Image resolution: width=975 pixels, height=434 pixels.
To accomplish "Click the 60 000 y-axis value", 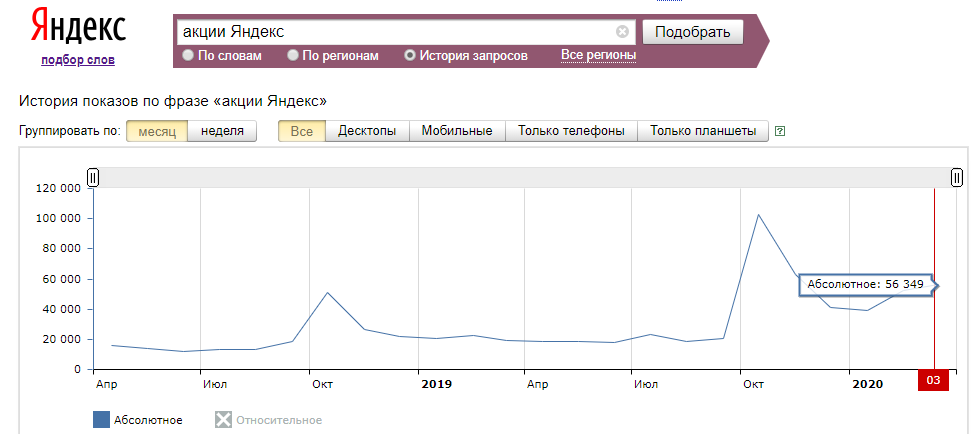I will 62,279.
